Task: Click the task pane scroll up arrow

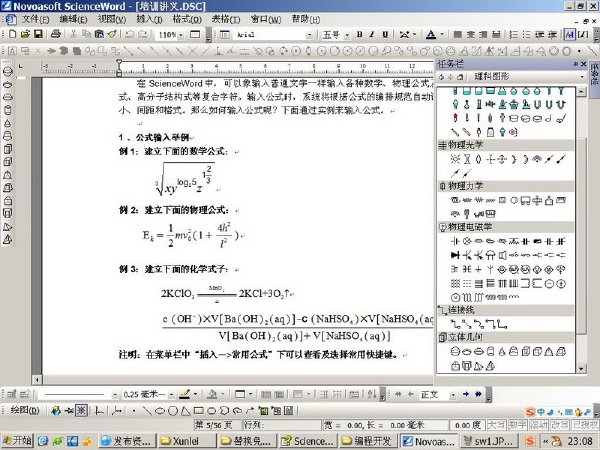Action: tap(581, 91)
